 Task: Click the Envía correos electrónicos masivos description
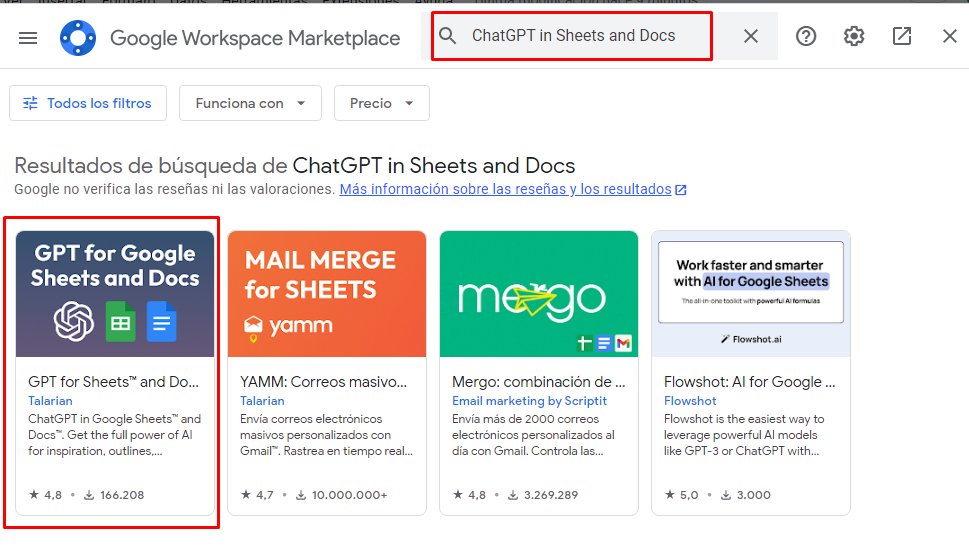coord(326,435)
